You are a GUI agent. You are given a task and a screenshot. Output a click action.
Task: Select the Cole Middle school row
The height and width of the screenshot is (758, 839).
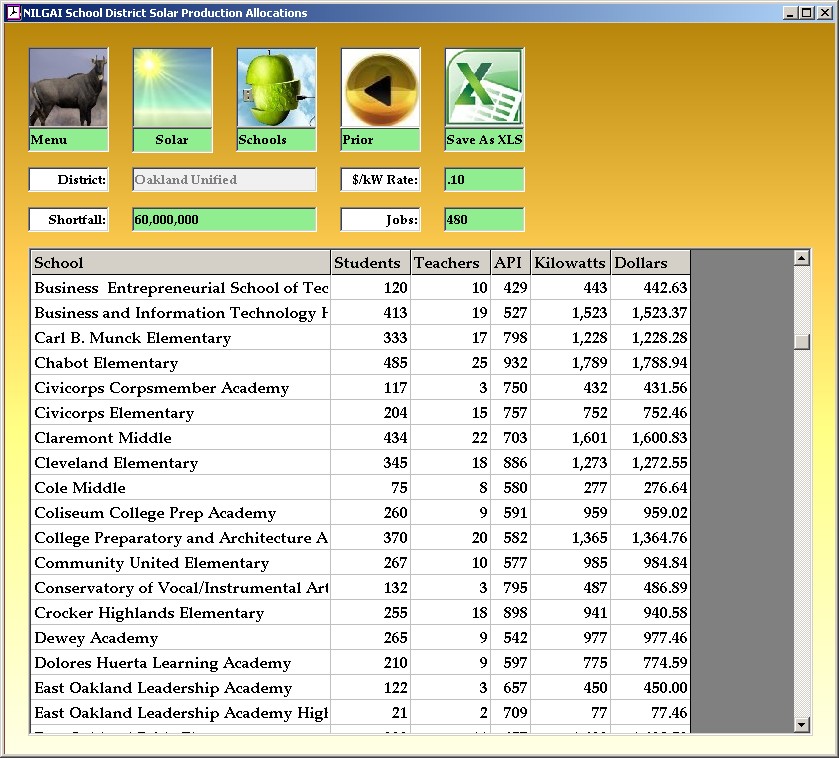[x=80, y=488]
